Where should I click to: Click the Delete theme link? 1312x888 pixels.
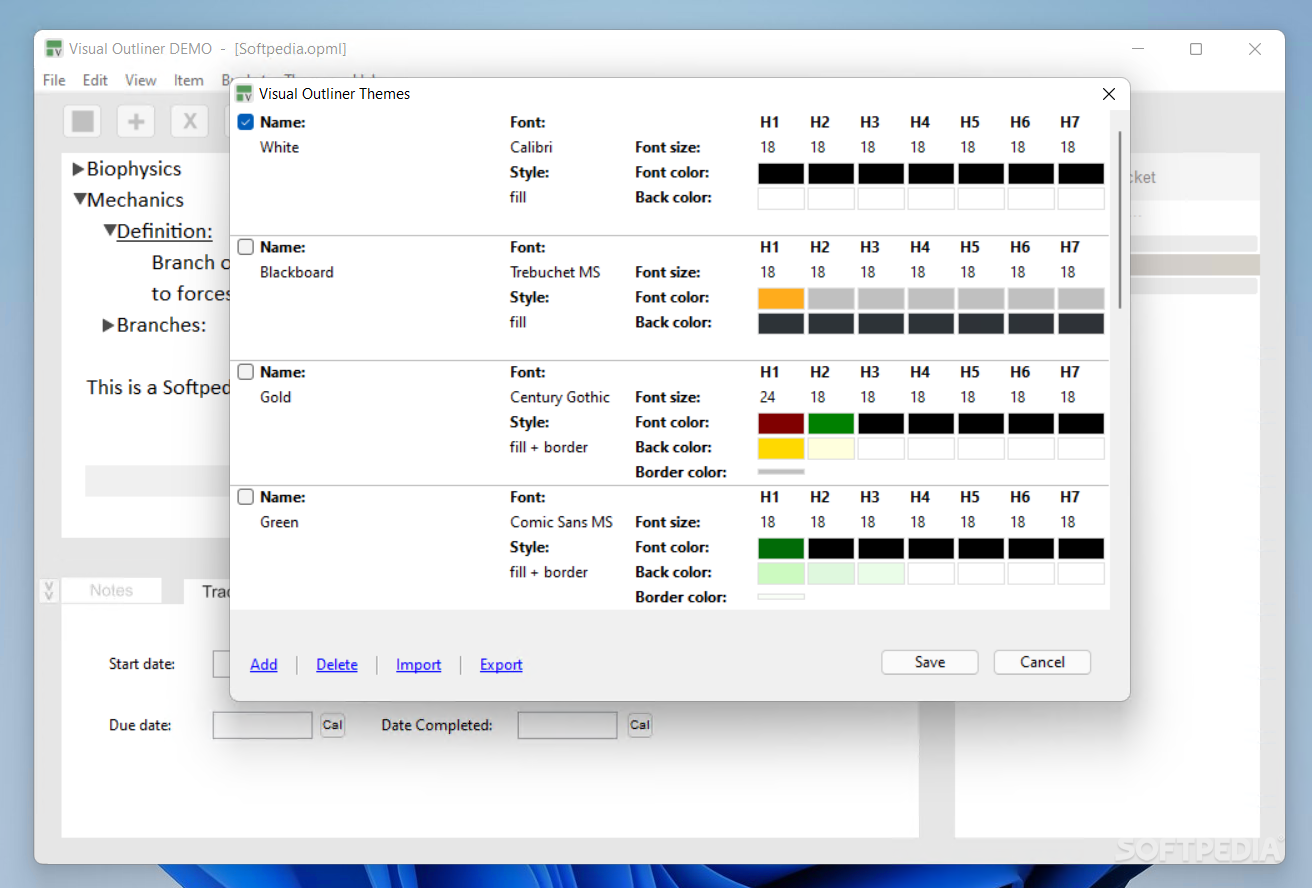337,664
